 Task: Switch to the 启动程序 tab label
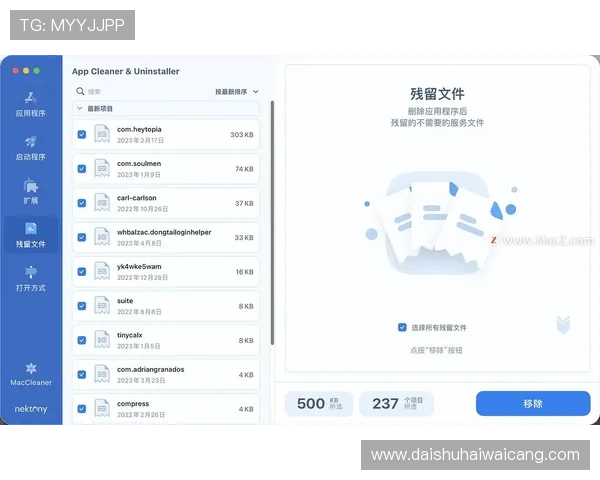[x=31, y=157]
